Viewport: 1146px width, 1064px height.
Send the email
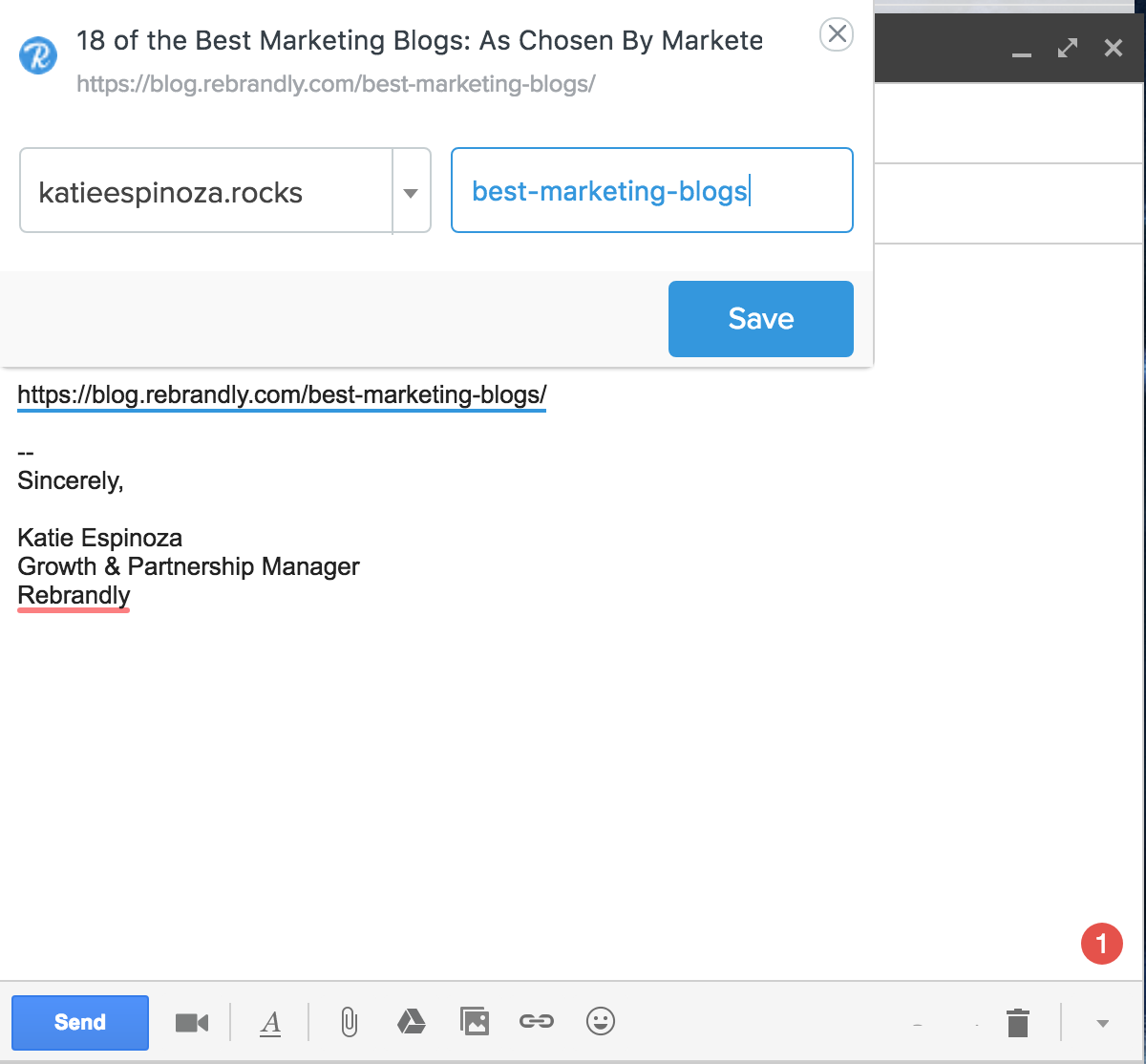click(80, 1022)
